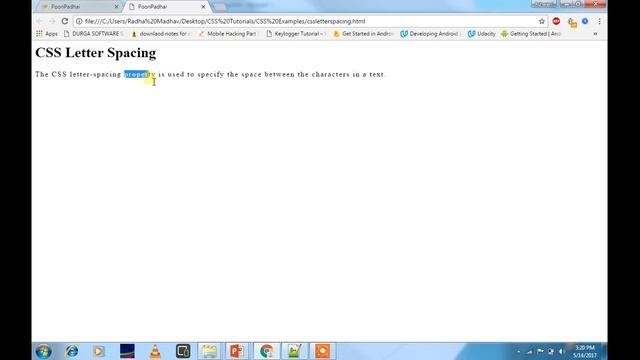Click the browser forward arrow

pos(52,21)
